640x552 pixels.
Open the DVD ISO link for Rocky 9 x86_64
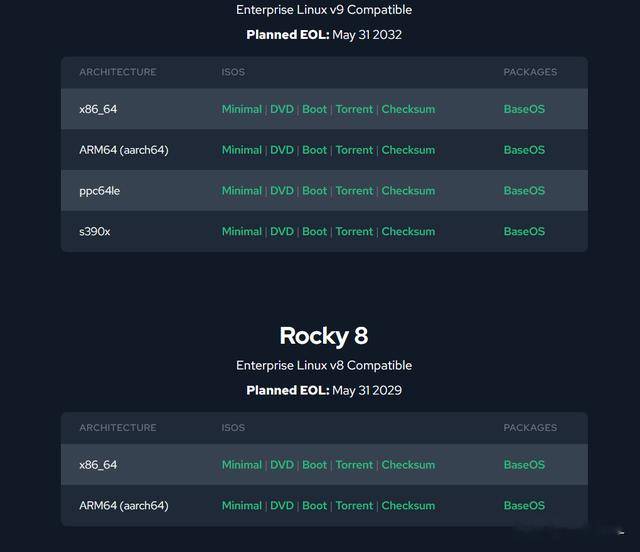[x=282, y=109]
